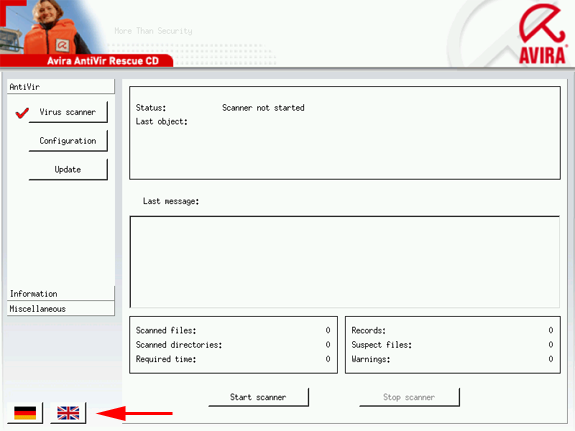Screen dimensions: 575x431
Task: Click the 'Scanner not started' status text
Action: pos(263,108)
